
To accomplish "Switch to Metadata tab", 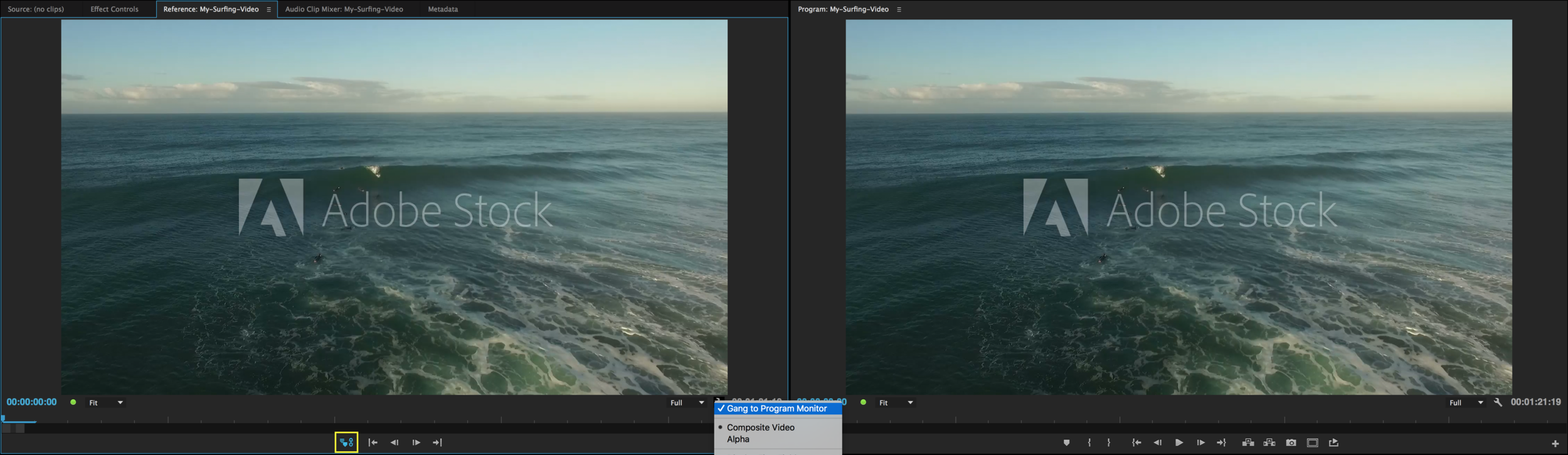I will 443,9.
